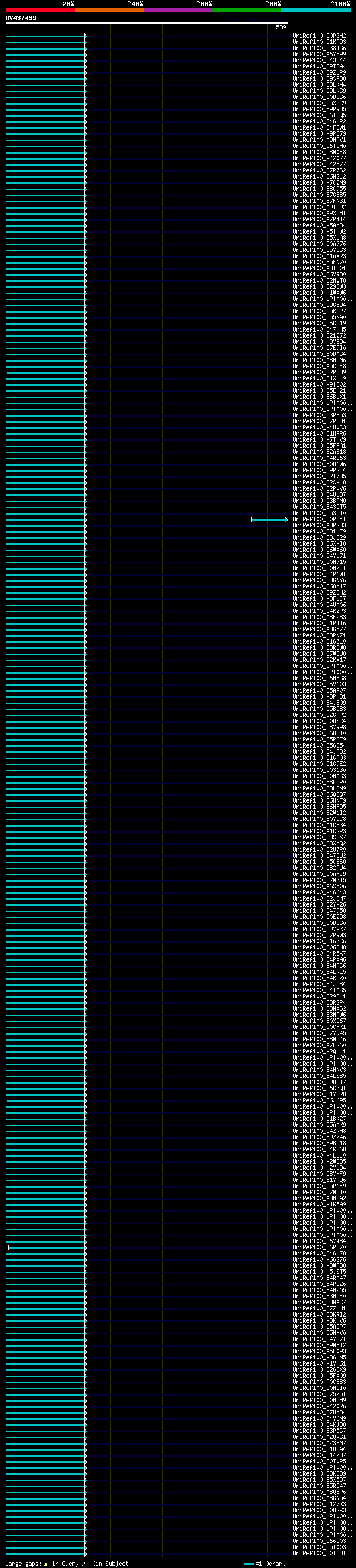Click the white query sequence ruler bar

click(x=147, y=22)
